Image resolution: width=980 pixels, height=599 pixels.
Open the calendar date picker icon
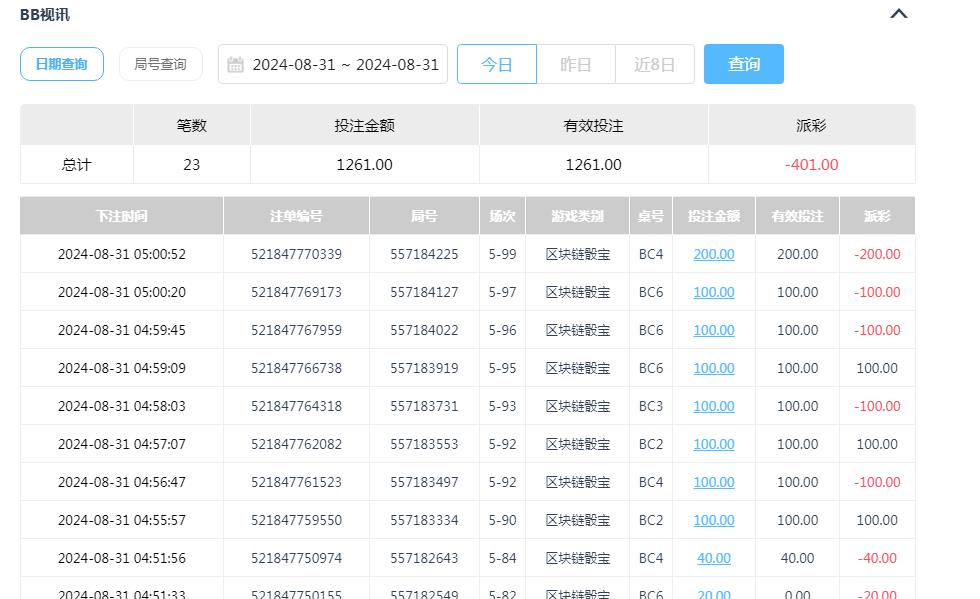(x=237, y=64)
